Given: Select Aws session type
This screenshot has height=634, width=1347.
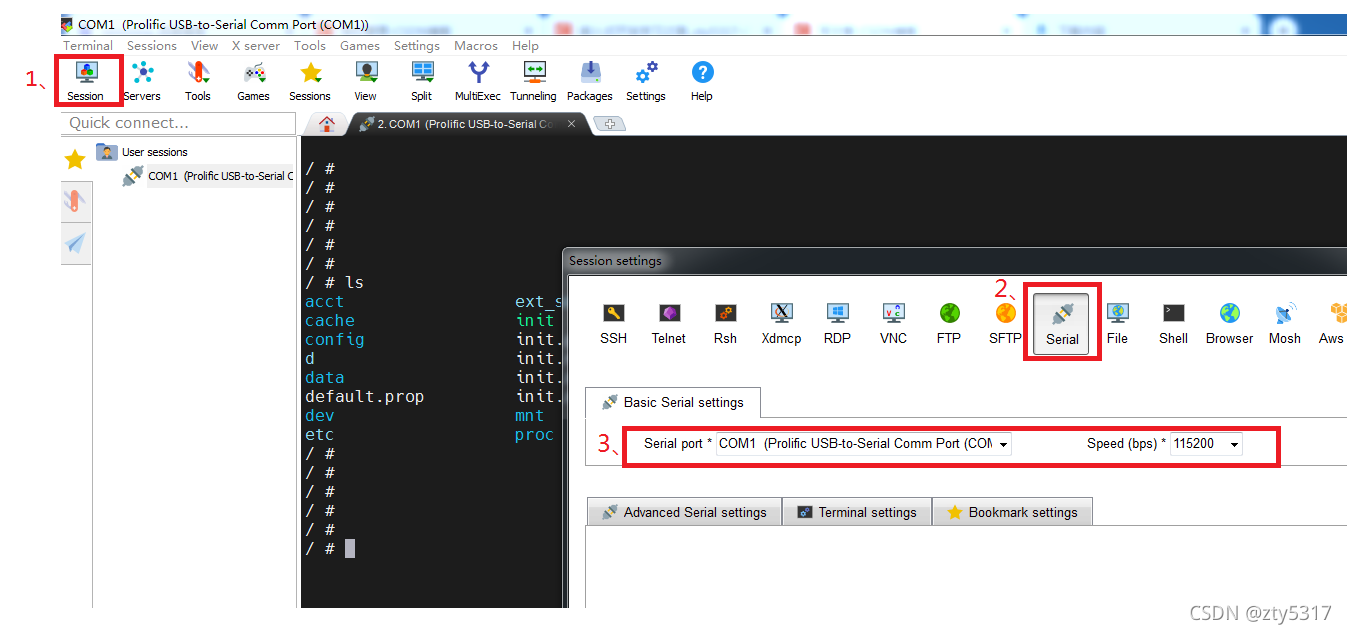Looking at the screenshot, I should 1332,324.
